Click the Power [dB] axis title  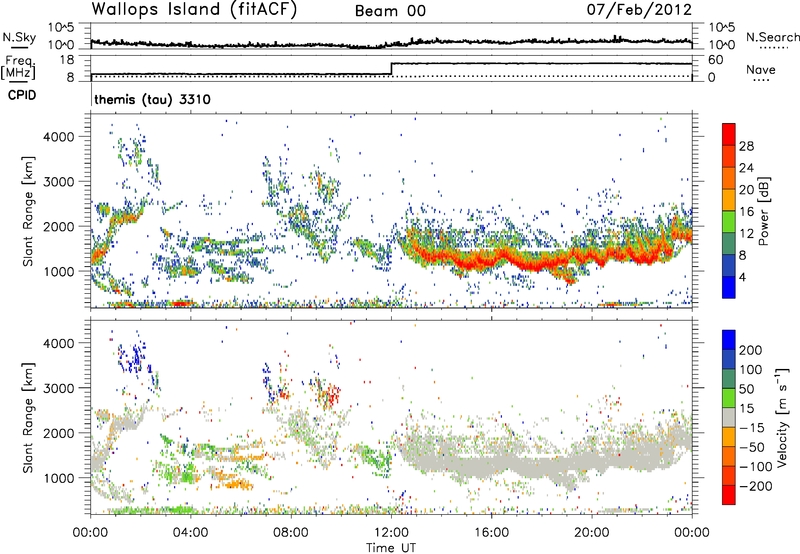[763, 211]
